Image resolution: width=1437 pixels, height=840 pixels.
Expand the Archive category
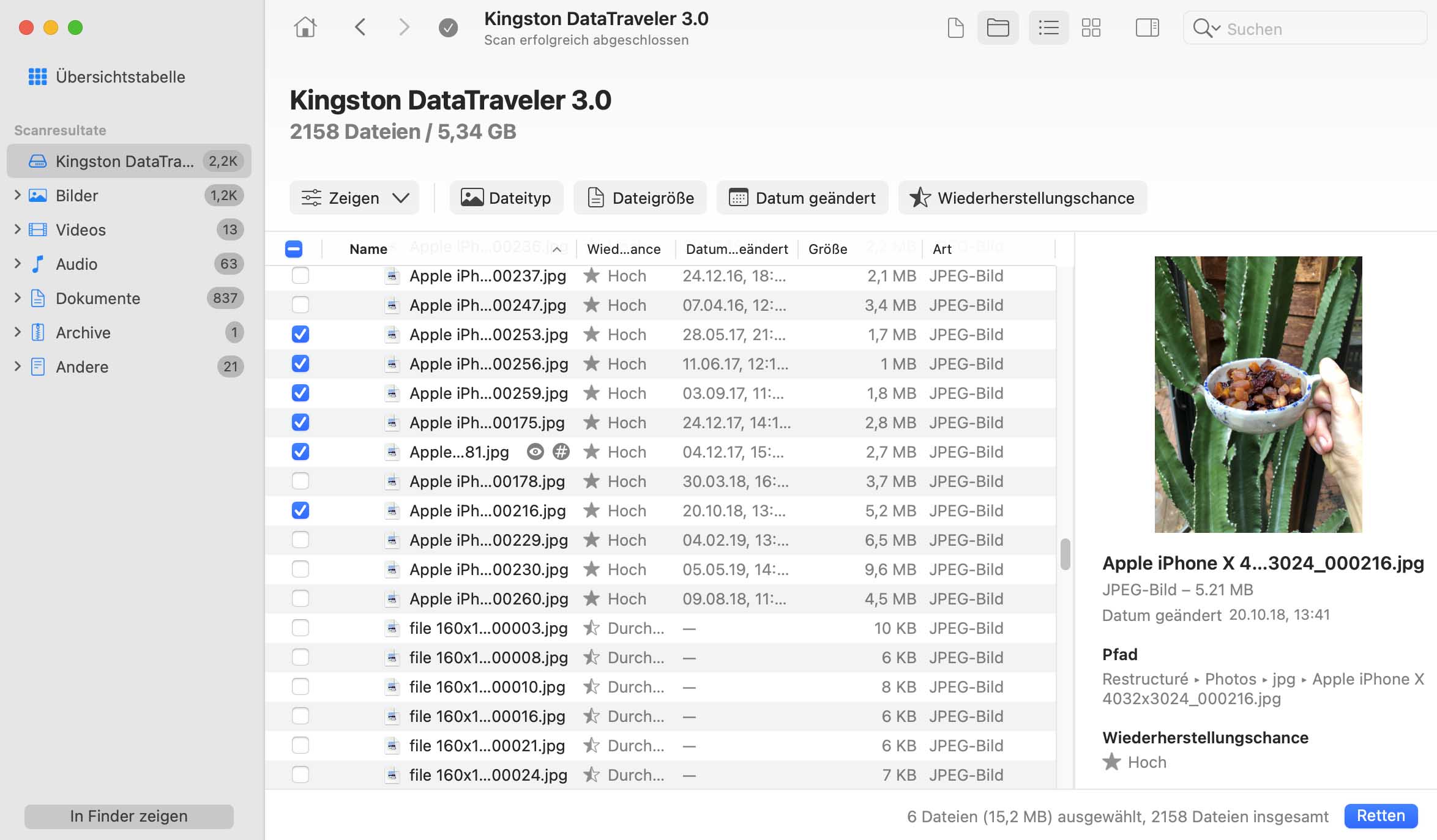pos(17,332)
